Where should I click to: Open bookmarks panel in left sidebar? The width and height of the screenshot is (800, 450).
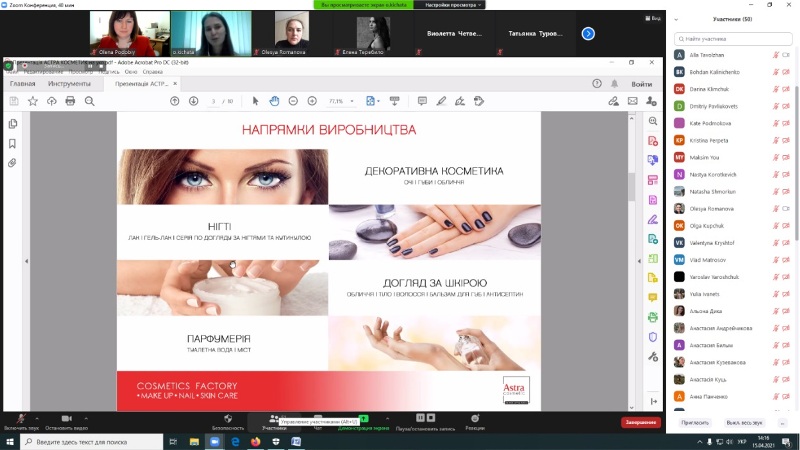pos(13,143)
